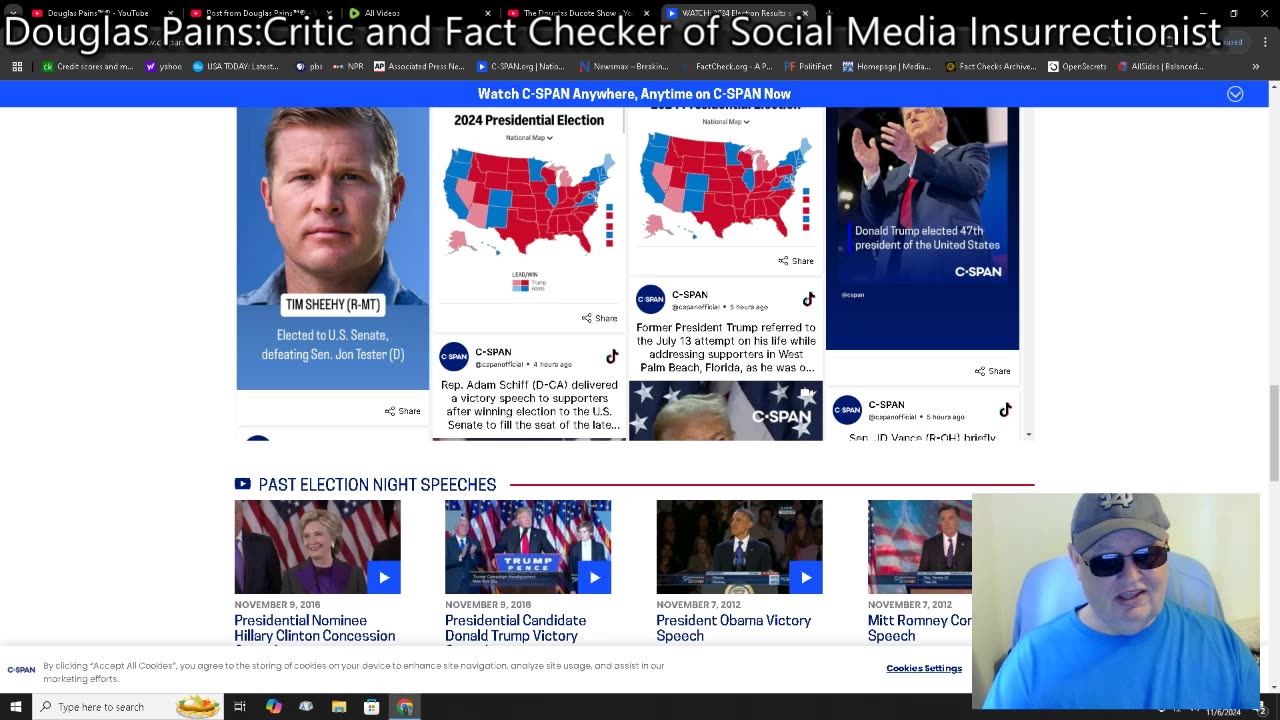This screenshot has height=720, width=1280.
Task: Switch to The Douglas Ducote Show tab
Action: 578,13
